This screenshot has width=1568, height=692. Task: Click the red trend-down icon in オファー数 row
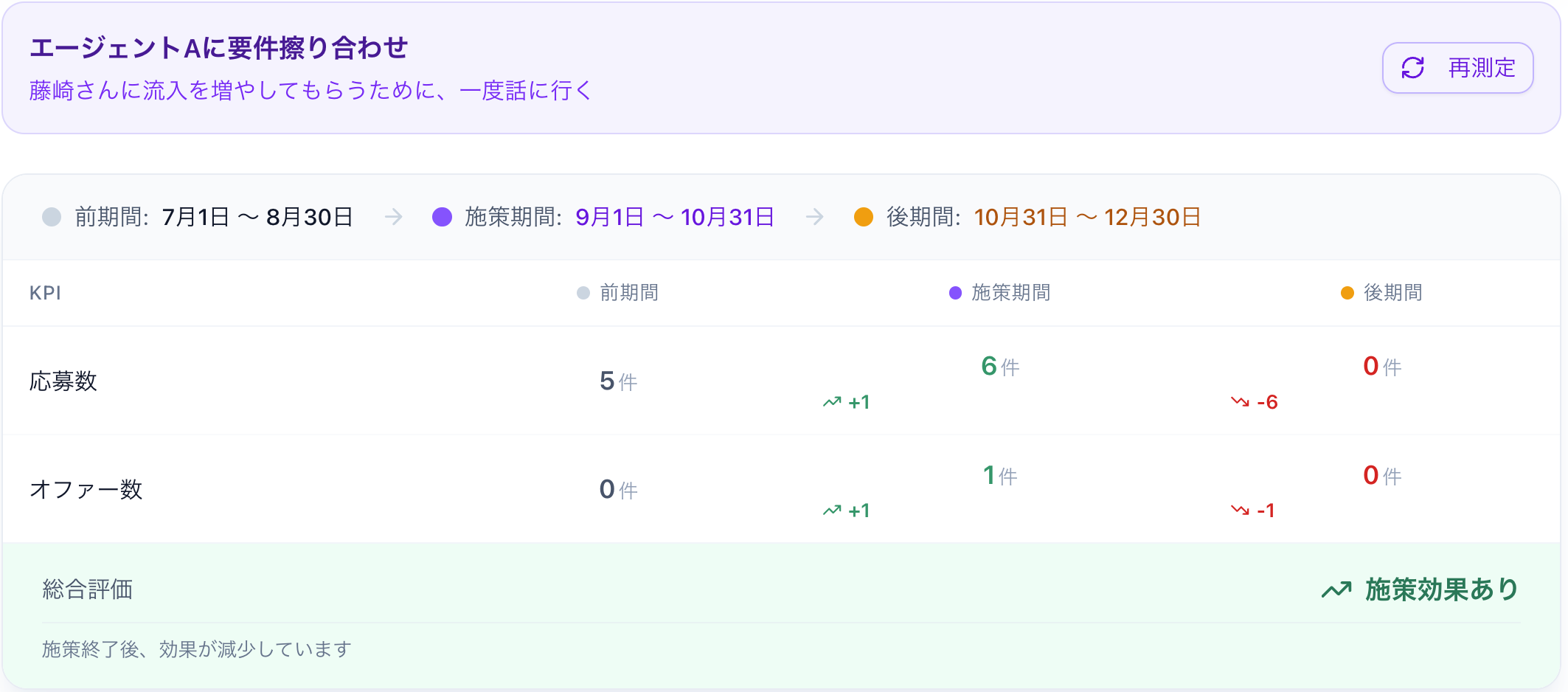[1240, 511]
